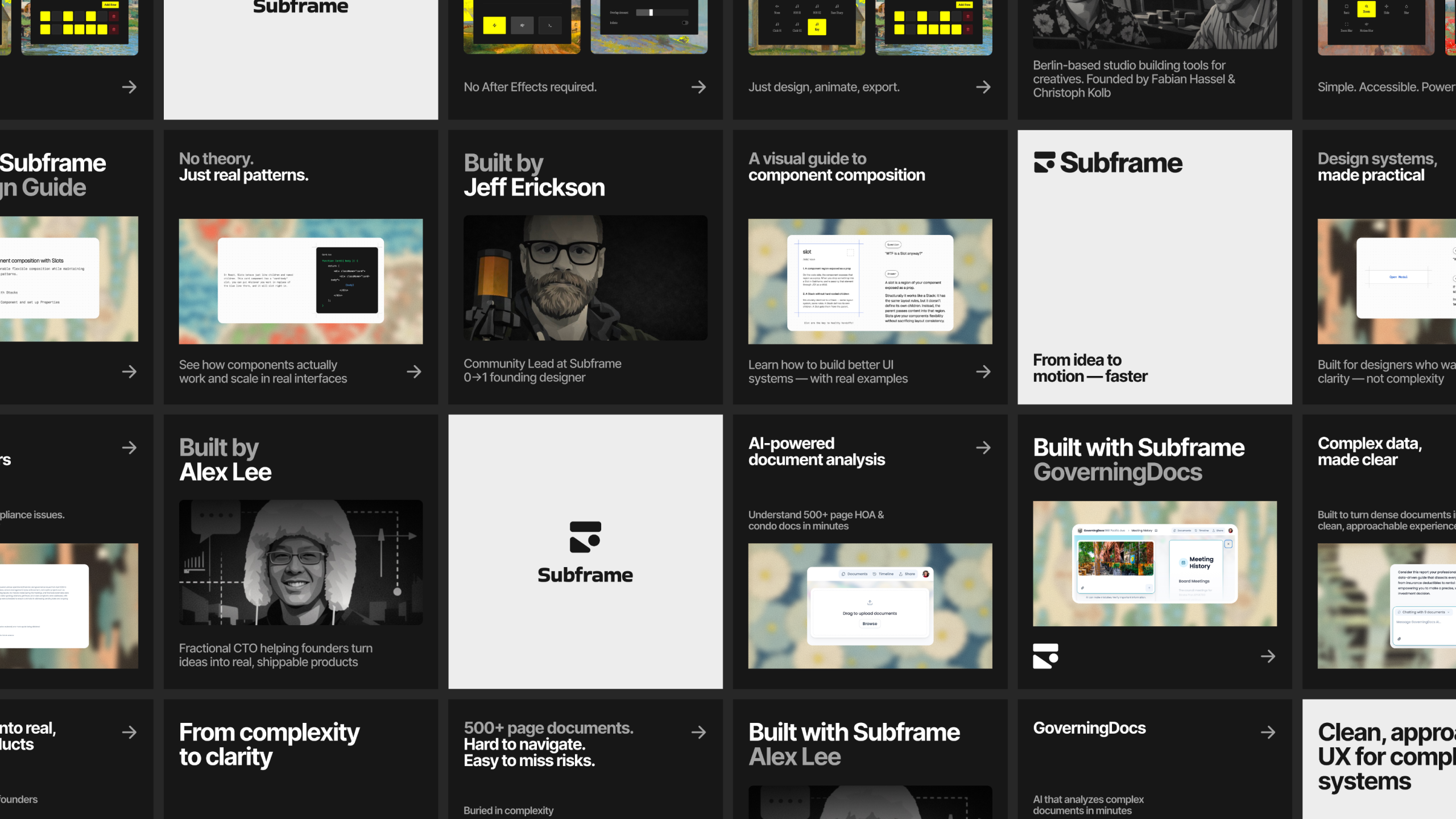This screenshot has width=1456, height=819.
Task: Click the arrow next to "Learn how to build better UI systems"
Action: pyautogui.click(x=983, y=372)
